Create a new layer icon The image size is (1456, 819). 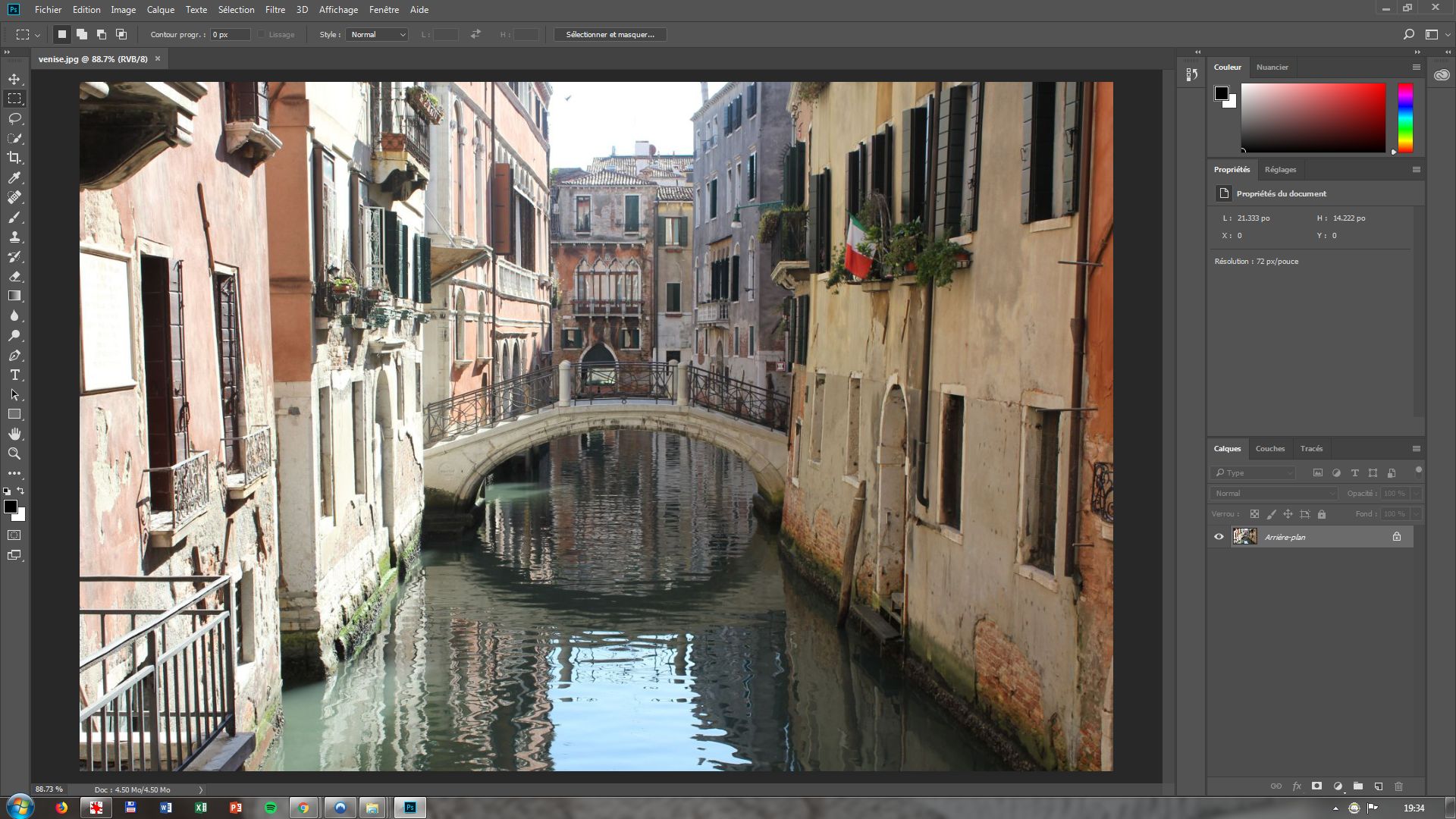coord(1378,786)
